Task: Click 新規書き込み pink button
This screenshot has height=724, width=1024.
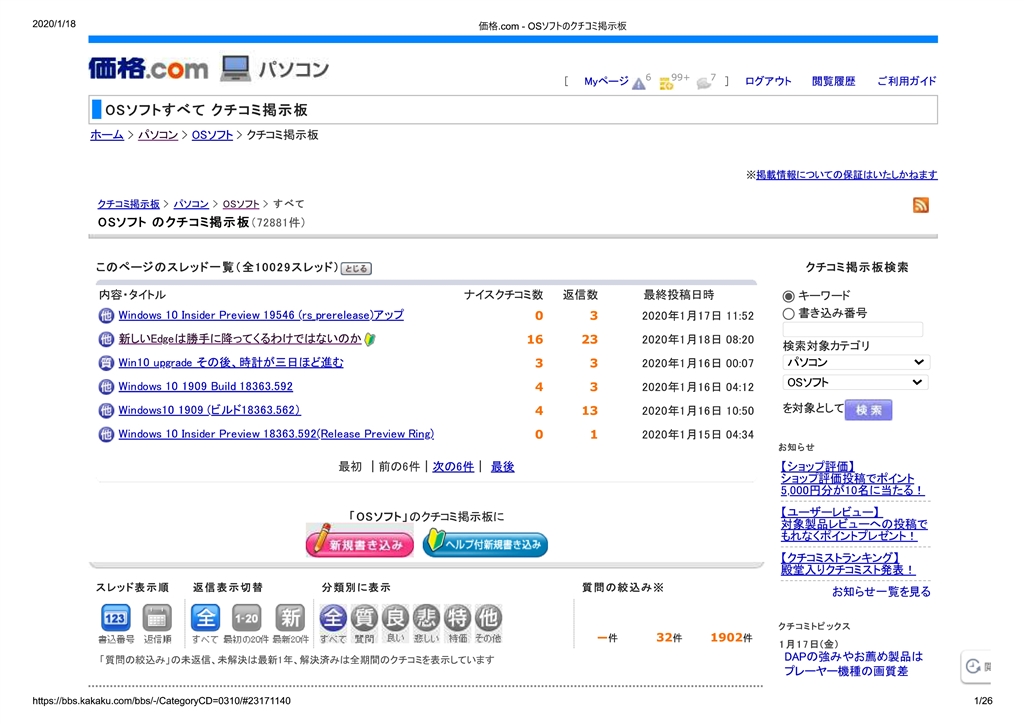Action: [360, 543]
